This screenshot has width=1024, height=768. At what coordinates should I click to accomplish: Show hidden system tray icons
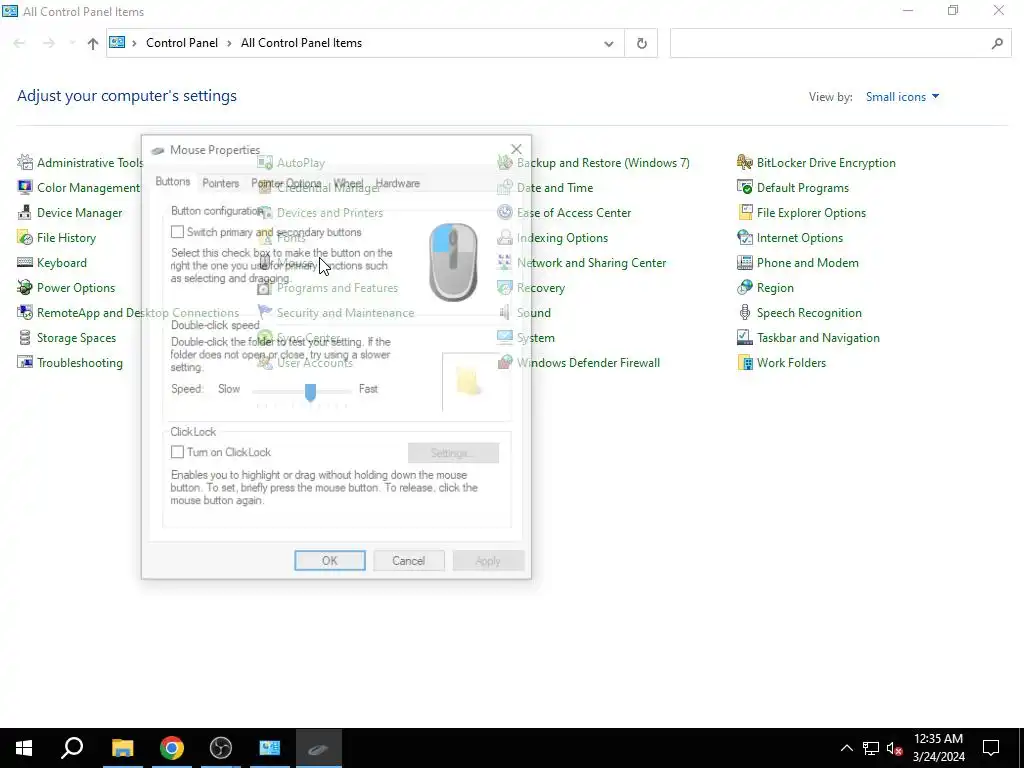pos(846,748)
